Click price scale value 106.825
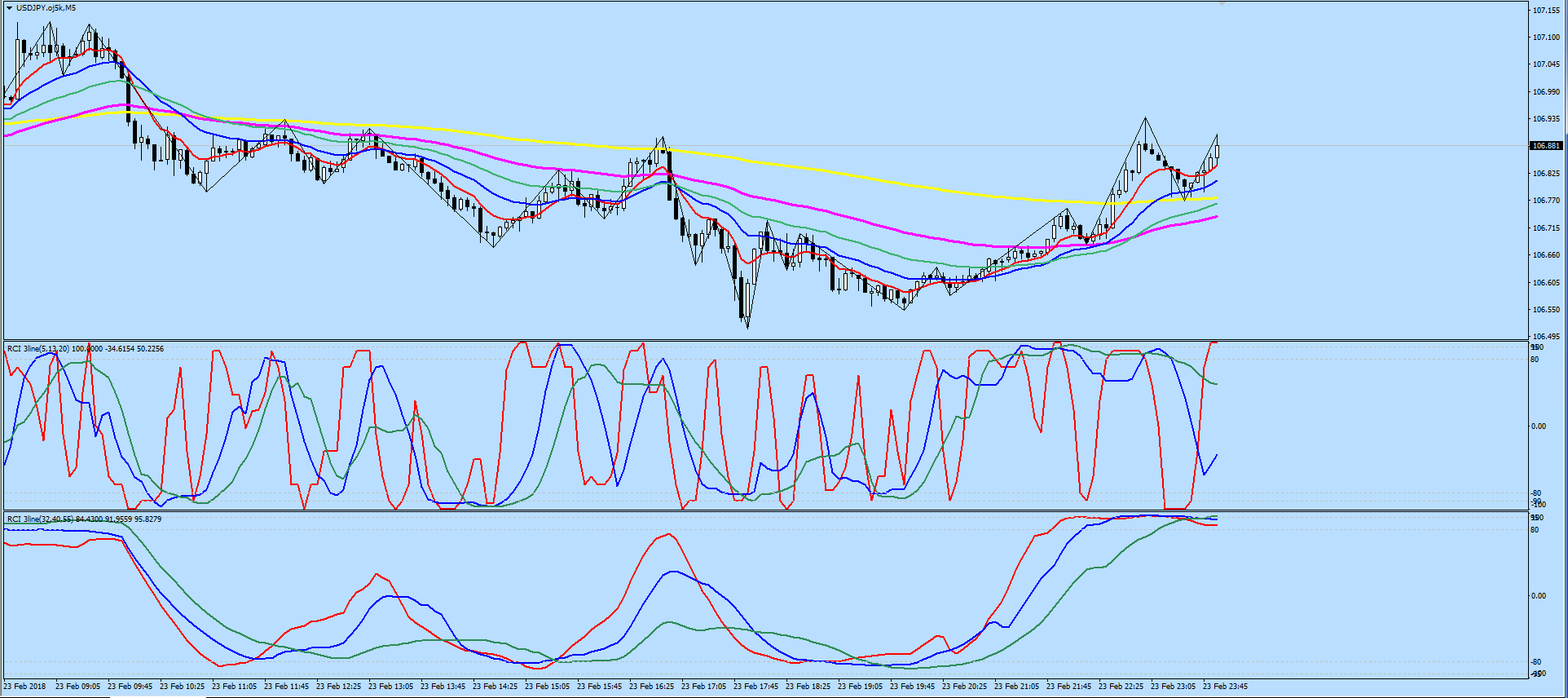Viewport: 1568px width, 698px height. pos(1546,174)
